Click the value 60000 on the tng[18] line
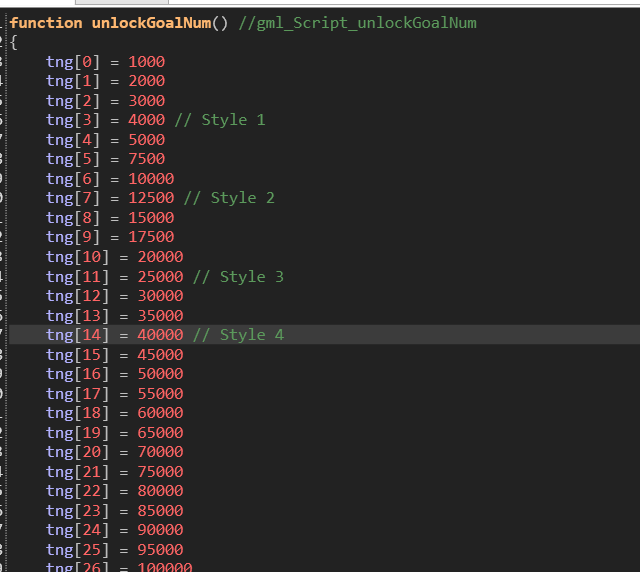 coord(160,413)
